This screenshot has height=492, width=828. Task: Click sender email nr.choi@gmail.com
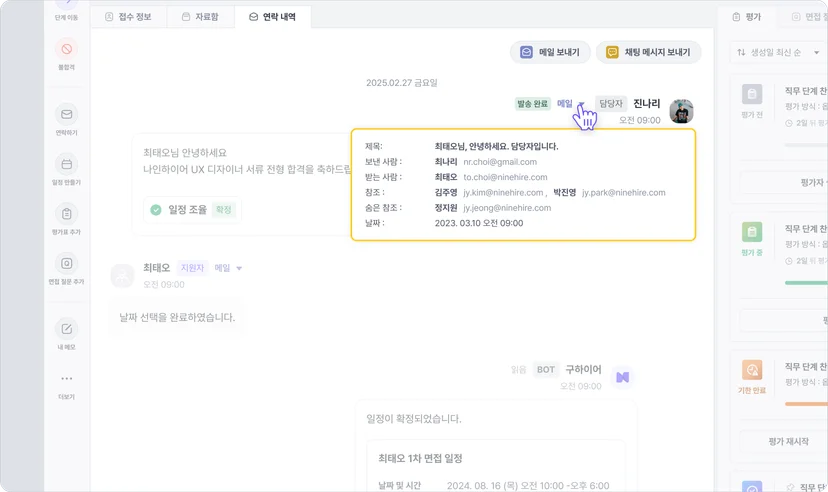click(x=500, y=162)
